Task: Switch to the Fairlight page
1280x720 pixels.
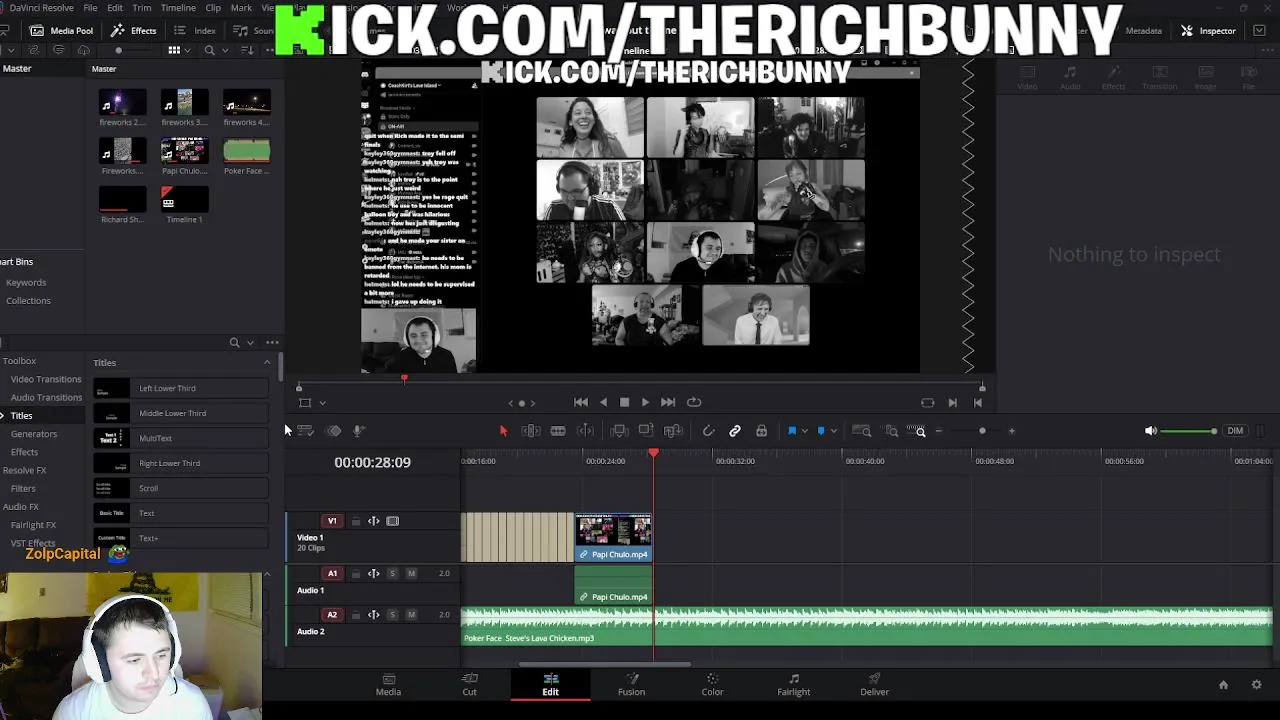Action: click(793, 684)
